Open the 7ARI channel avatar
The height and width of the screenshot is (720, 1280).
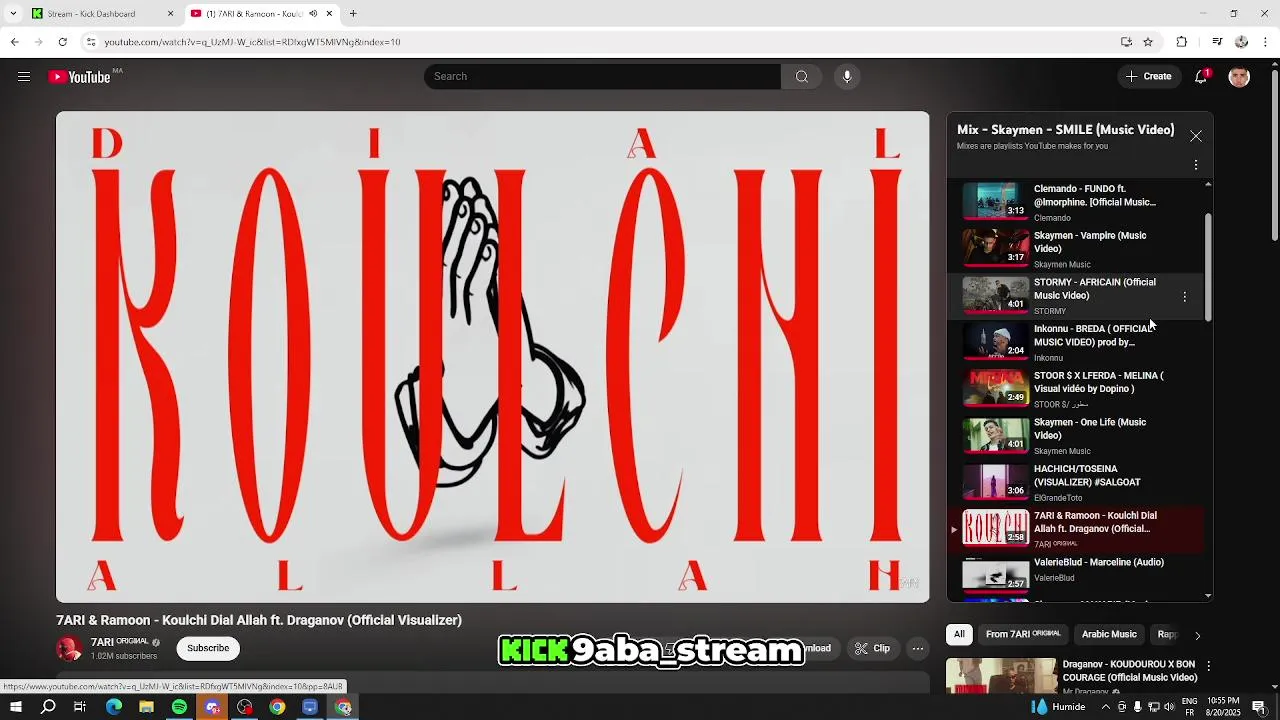69,649
